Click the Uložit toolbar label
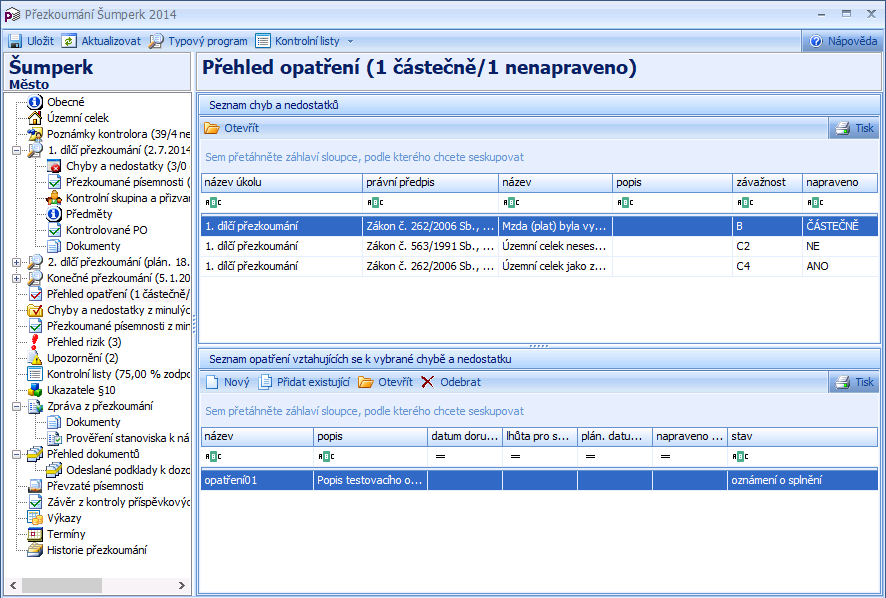The image size is (886, 598). [x=40, y=41]
